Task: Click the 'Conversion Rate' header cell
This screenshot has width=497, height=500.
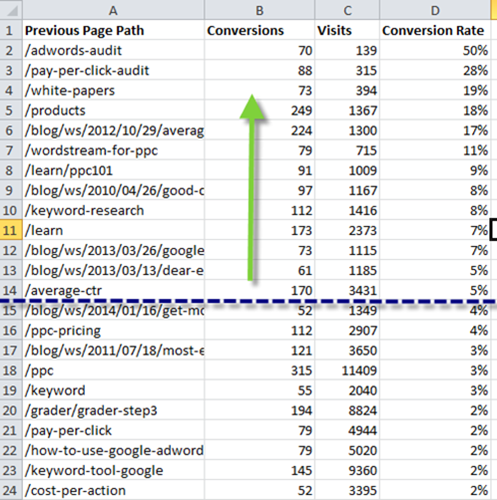Action: coord(435,30)
